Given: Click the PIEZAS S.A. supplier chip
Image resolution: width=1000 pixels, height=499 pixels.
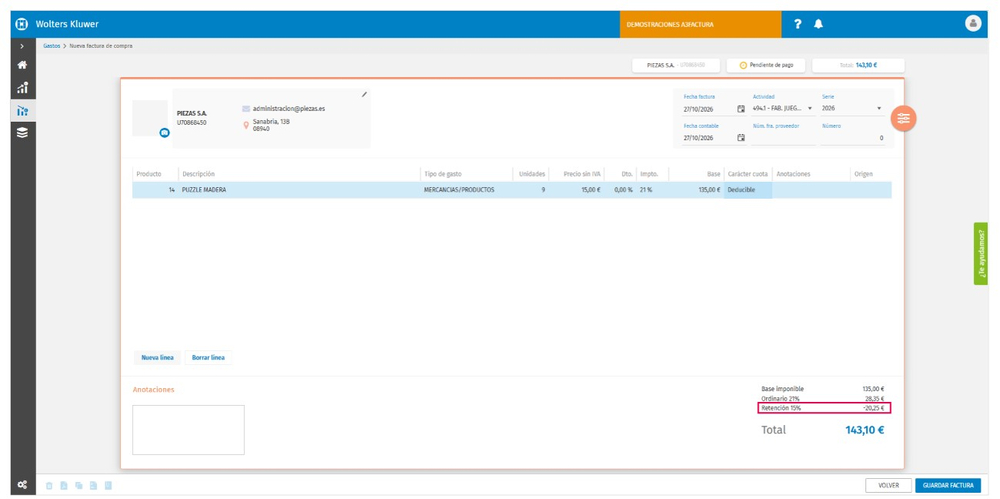Looking at the screenshot, I should pyautogui.click(x=676, y=65).
